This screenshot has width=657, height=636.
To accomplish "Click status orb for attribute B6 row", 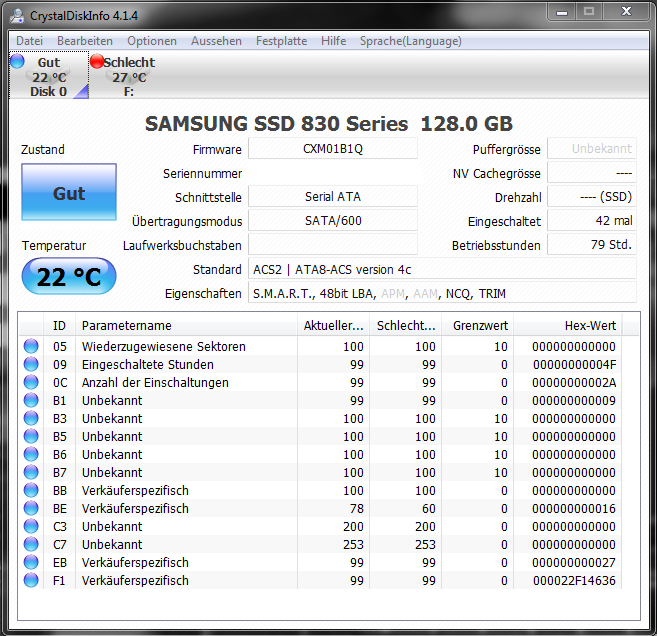I will coord(31,454).
